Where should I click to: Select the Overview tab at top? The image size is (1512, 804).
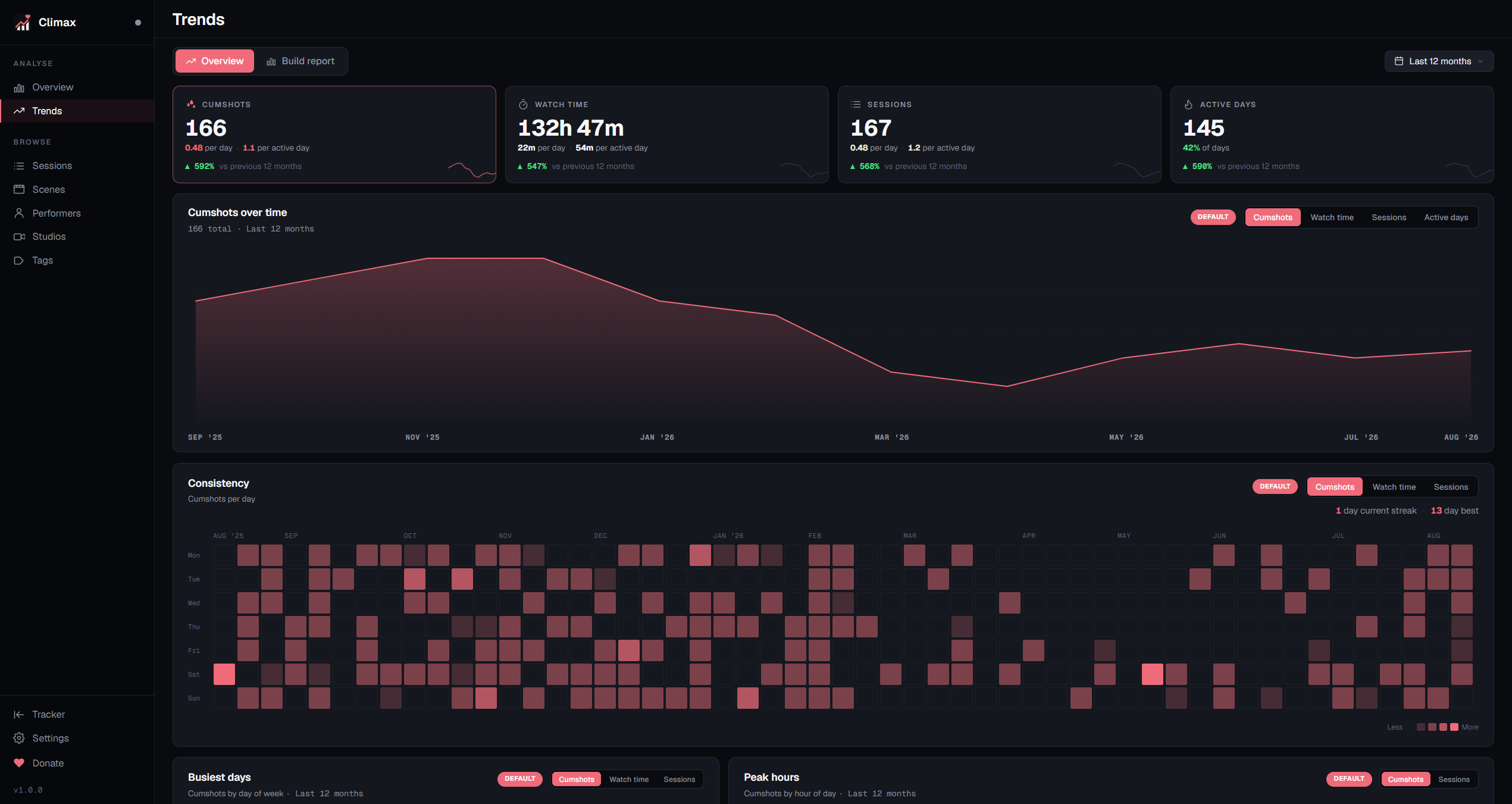(x=215, y=61)
